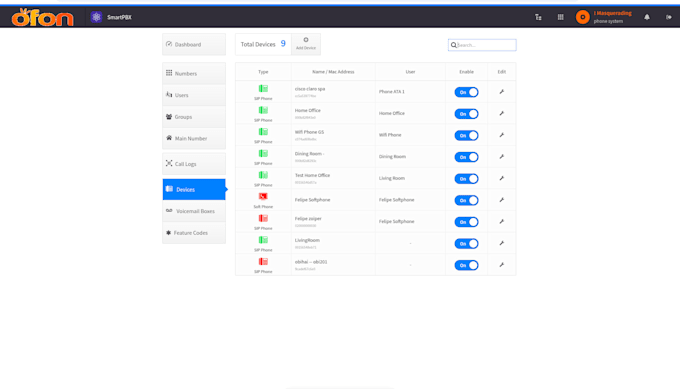Screen dimensions: 680x389
Task: Click the text size icon in header
Action: [538, 17]
